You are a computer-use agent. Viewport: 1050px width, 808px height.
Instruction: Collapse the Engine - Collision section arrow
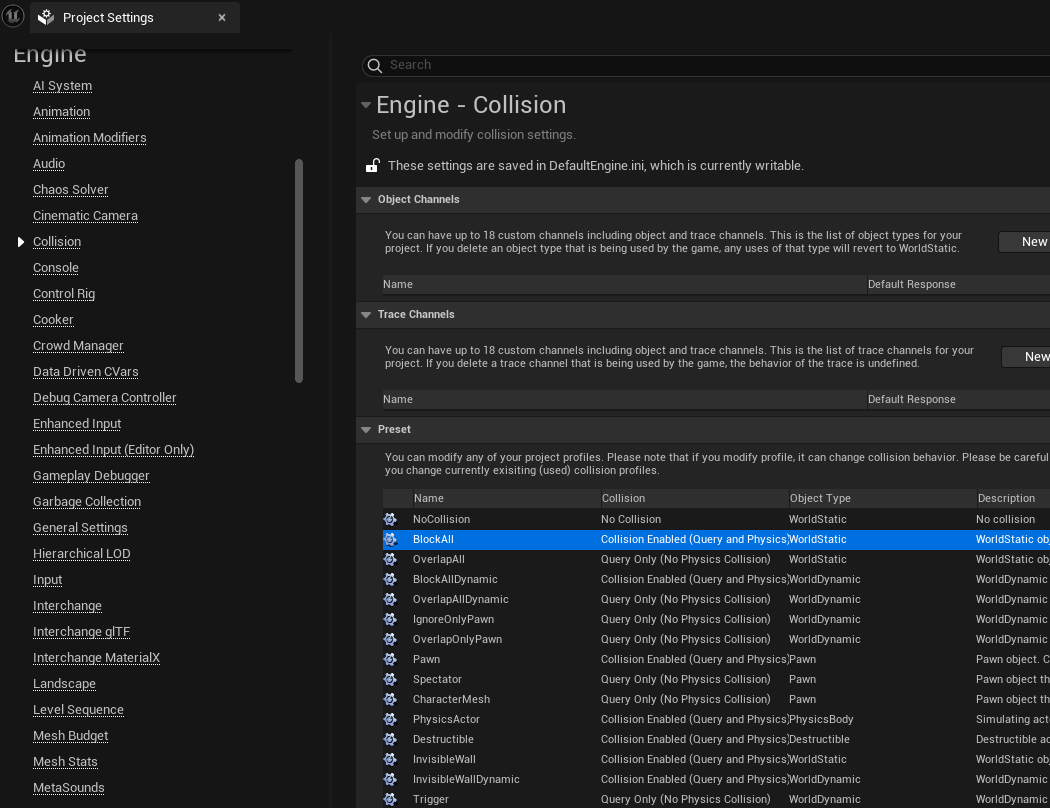click(x=366, y=105)
